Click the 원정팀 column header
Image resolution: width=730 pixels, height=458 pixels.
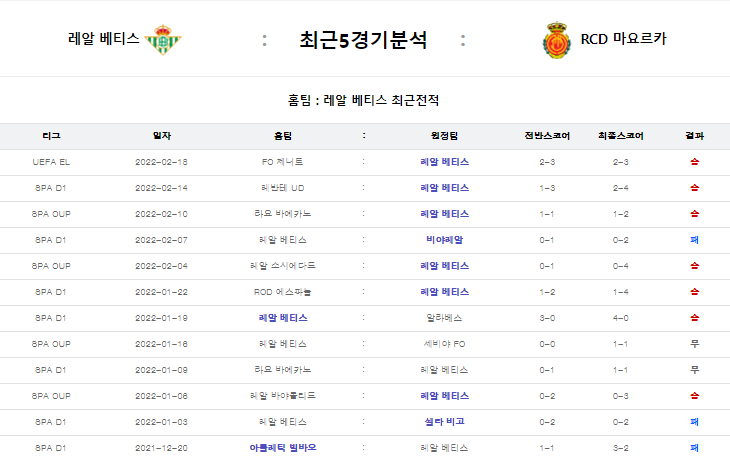tap(444, 135)
